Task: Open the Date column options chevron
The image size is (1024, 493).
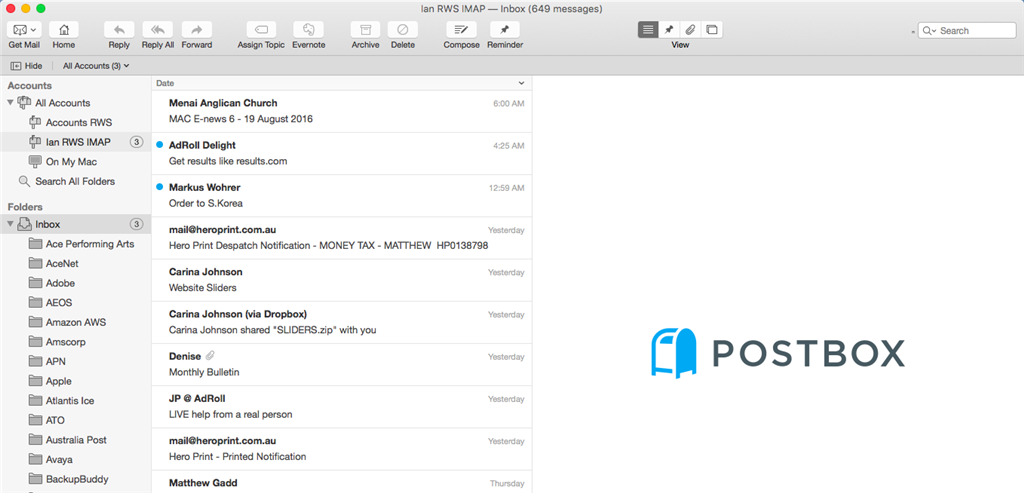Action: point(521,84)
